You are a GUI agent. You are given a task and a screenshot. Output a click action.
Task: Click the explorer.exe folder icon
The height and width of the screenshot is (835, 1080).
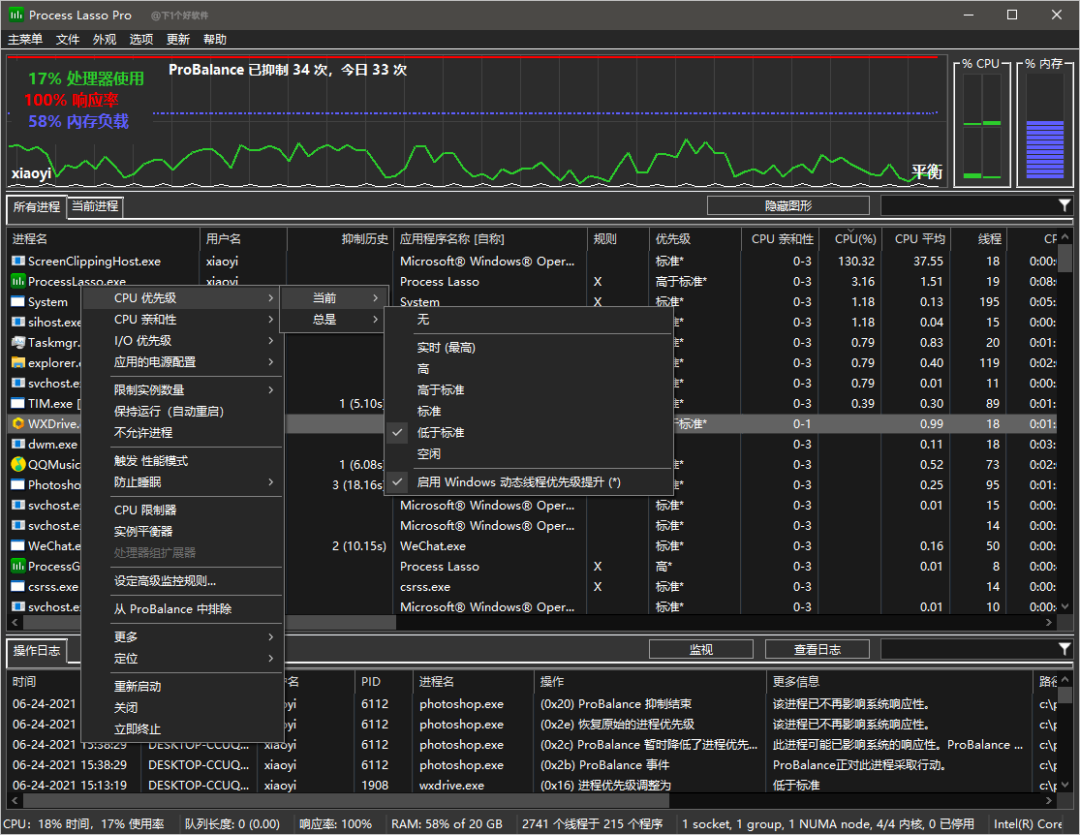pyautogui.click(x=18, y=363)
